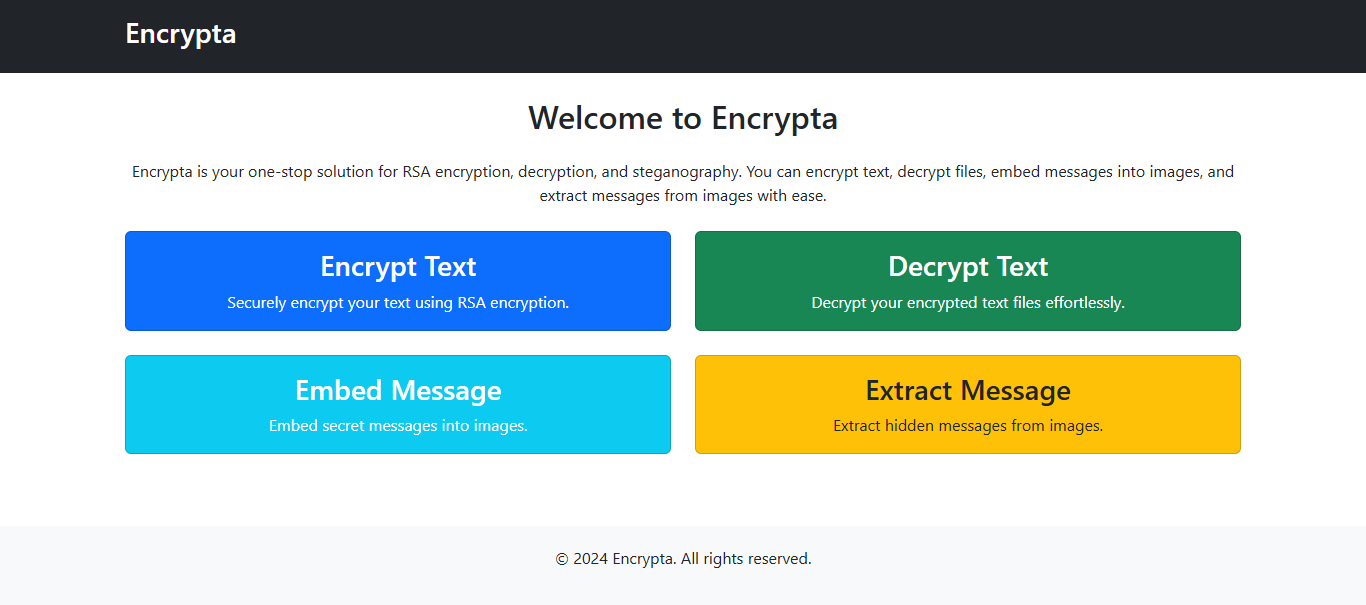Click the dark navigation bar
Viewport: 1366px width, 605px height.
click(683, 36)
